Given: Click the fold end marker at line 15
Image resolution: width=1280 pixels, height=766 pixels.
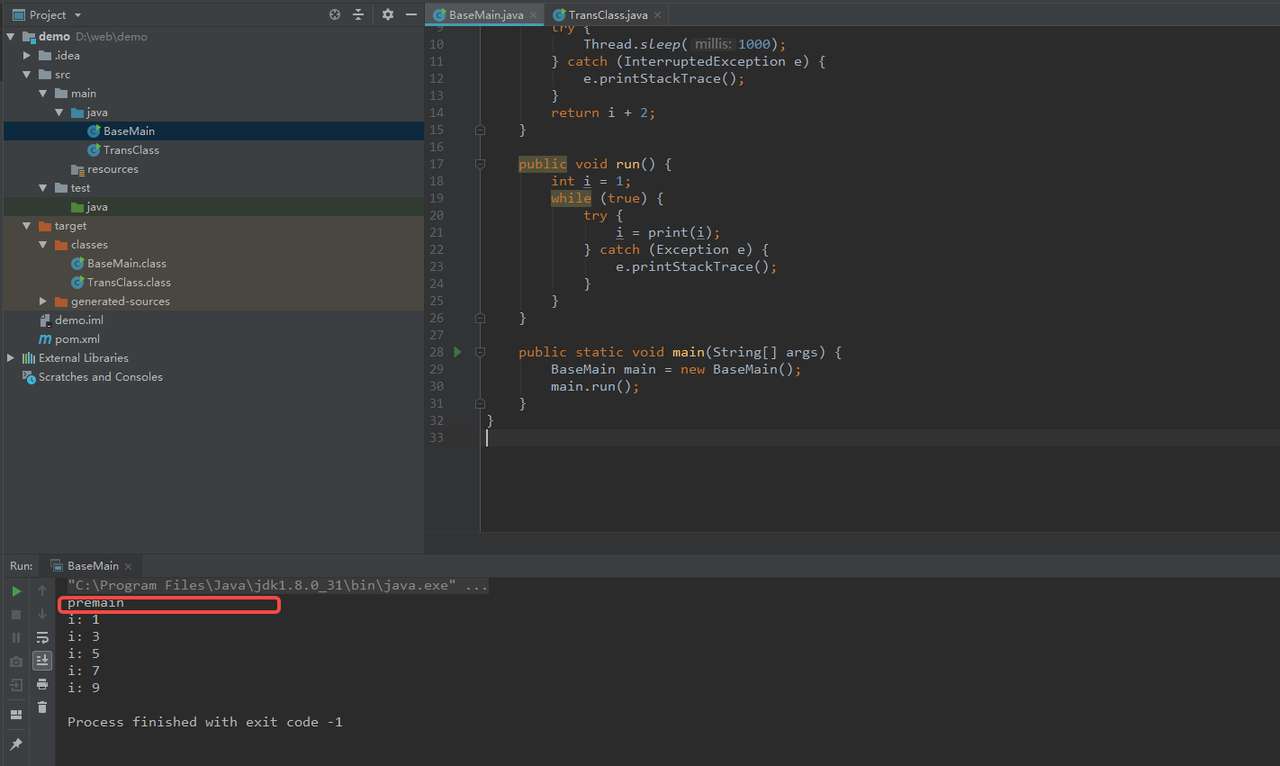Looking at the screenshot, I should 480,130.
